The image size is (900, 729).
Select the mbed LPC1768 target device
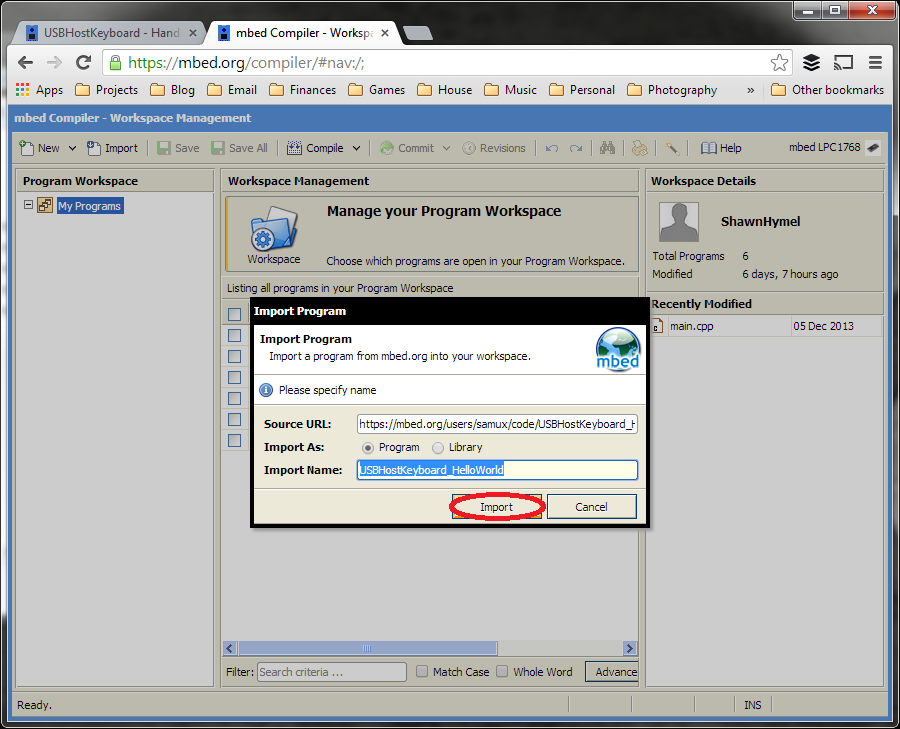(x=834, y=148)
